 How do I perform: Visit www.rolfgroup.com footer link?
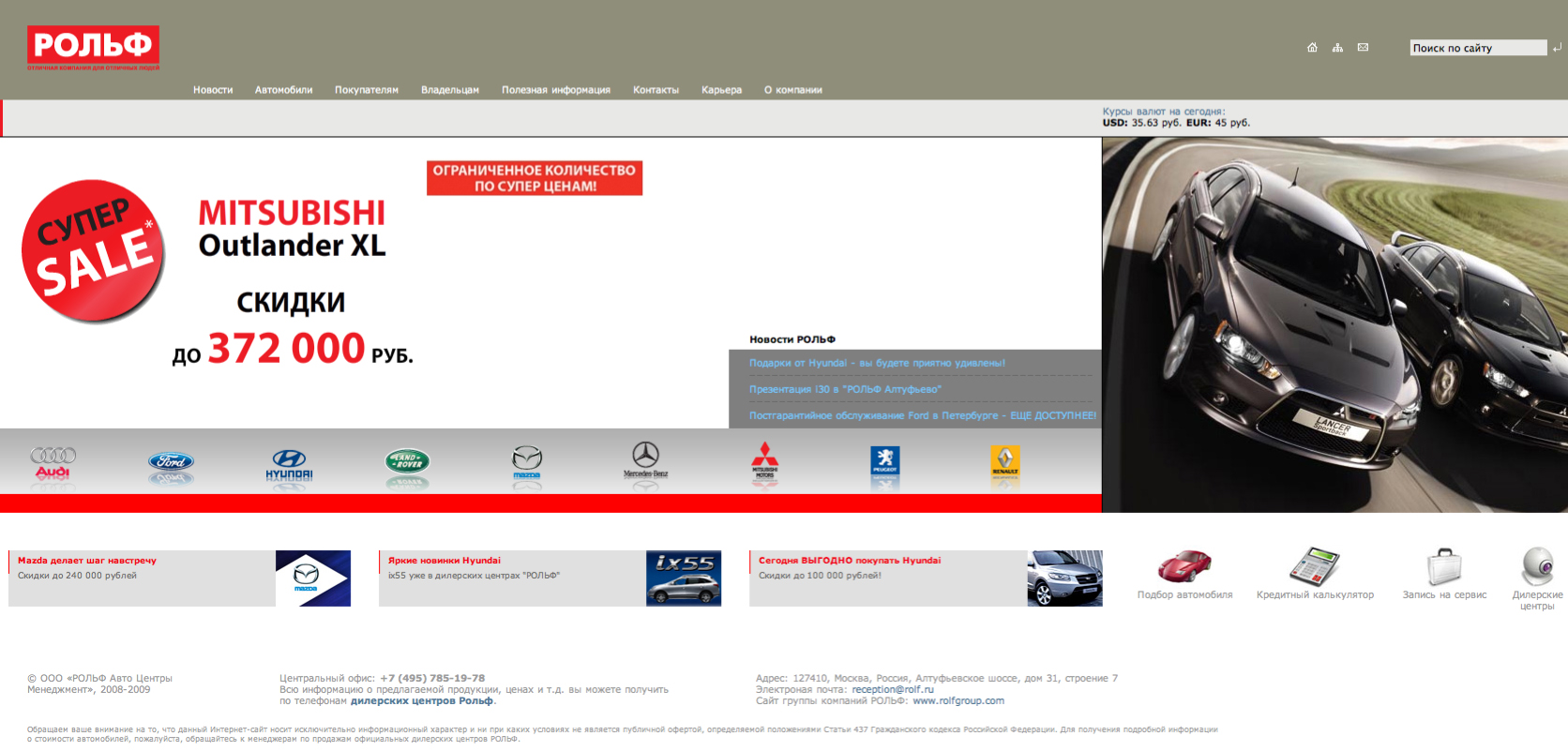pyautogui.click(x=958, y=700)
